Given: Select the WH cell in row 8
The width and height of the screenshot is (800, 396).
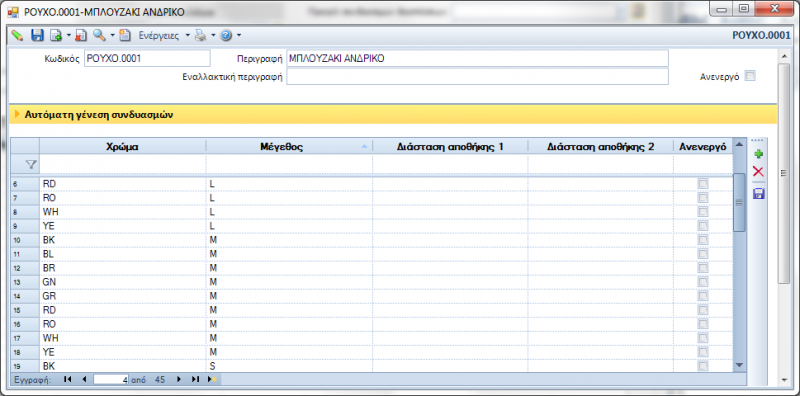Looking at the screenshot, I should pyautogui.click(x=123, y=211).
